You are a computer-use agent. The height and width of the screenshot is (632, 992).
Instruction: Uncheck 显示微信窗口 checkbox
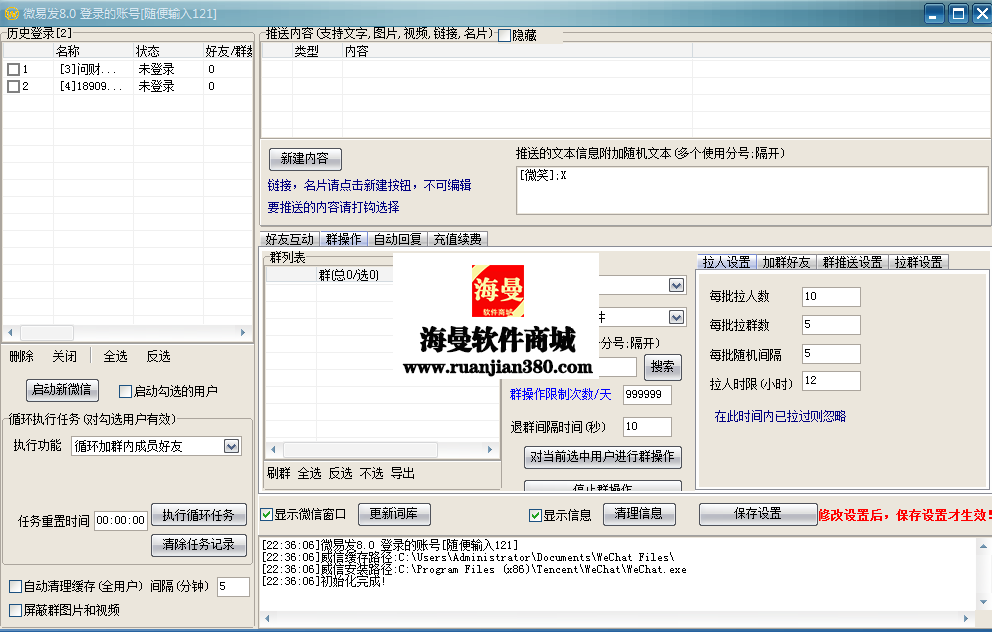267,514
